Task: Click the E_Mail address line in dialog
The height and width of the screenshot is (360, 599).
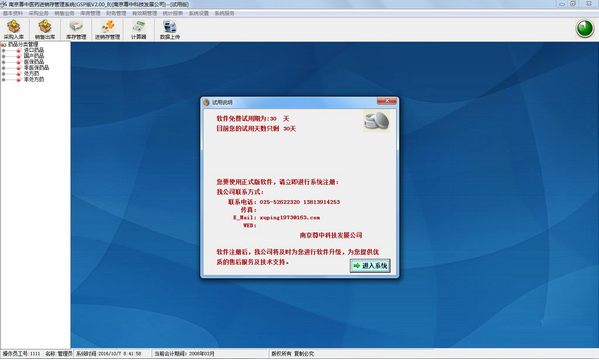Action: tap(277, 217)
